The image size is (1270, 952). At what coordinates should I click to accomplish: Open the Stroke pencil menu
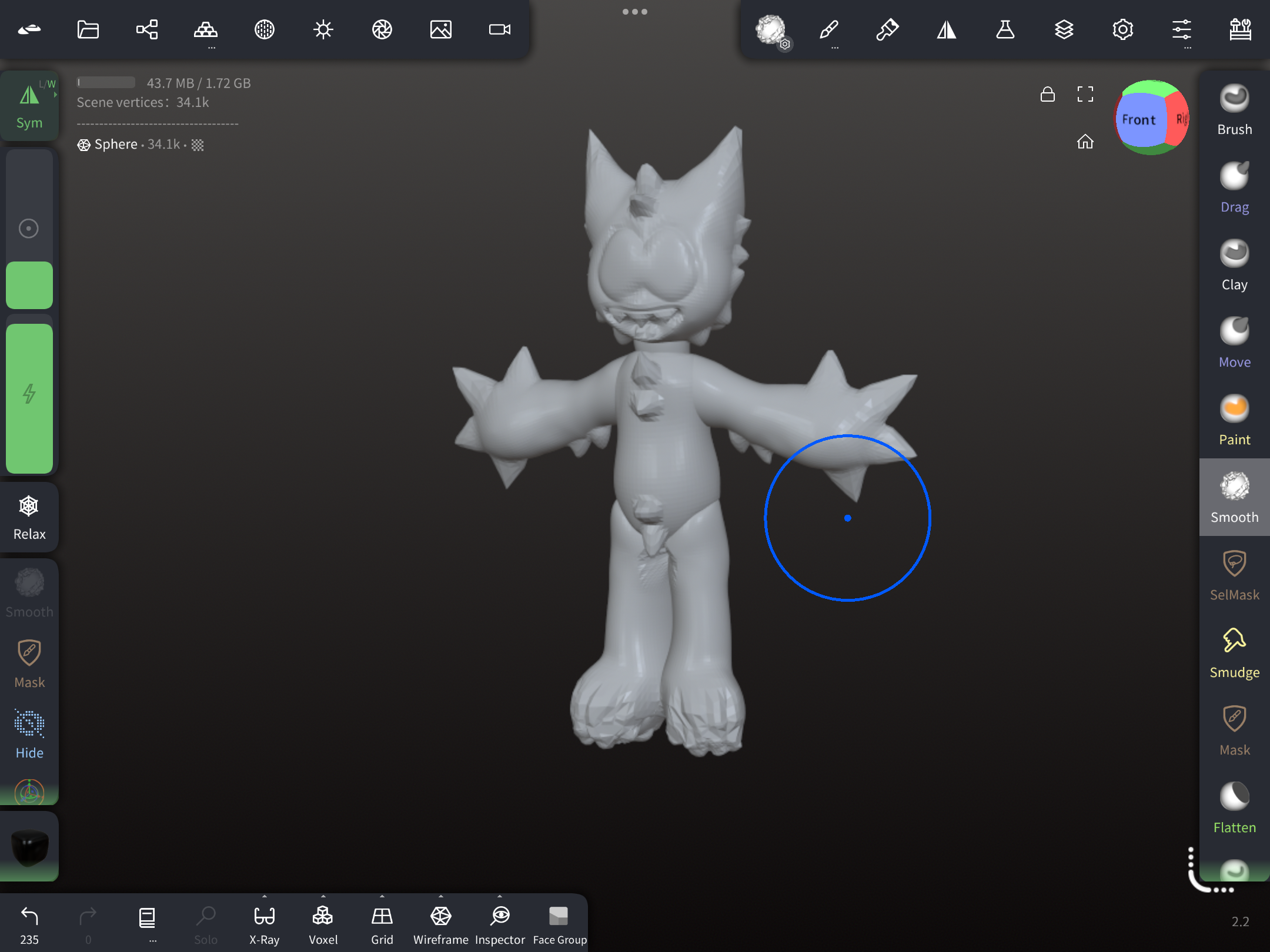click(829, 29)
